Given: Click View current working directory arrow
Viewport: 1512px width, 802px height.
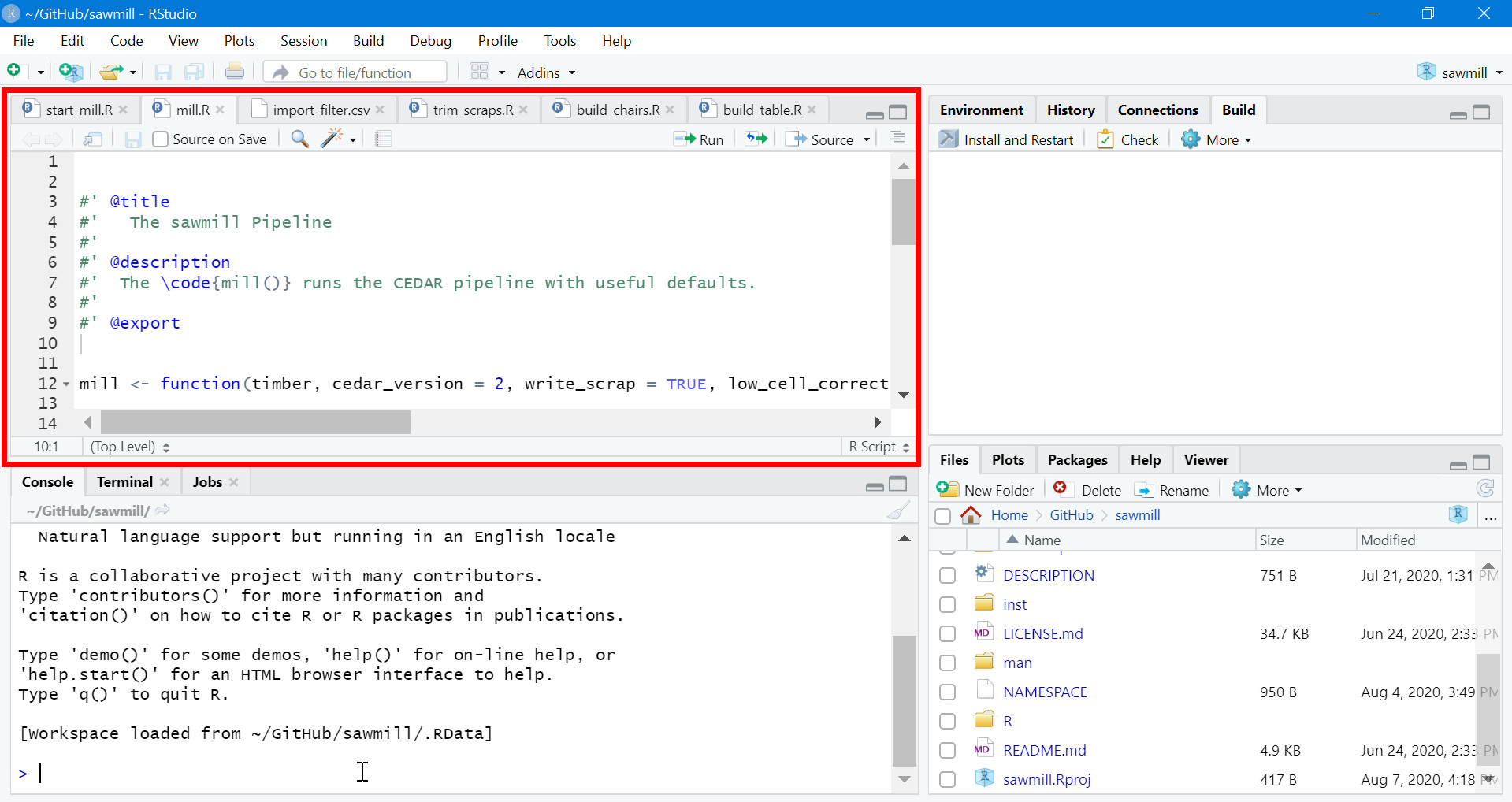Looking at the screenshot, I should click(x=163, y=511).
